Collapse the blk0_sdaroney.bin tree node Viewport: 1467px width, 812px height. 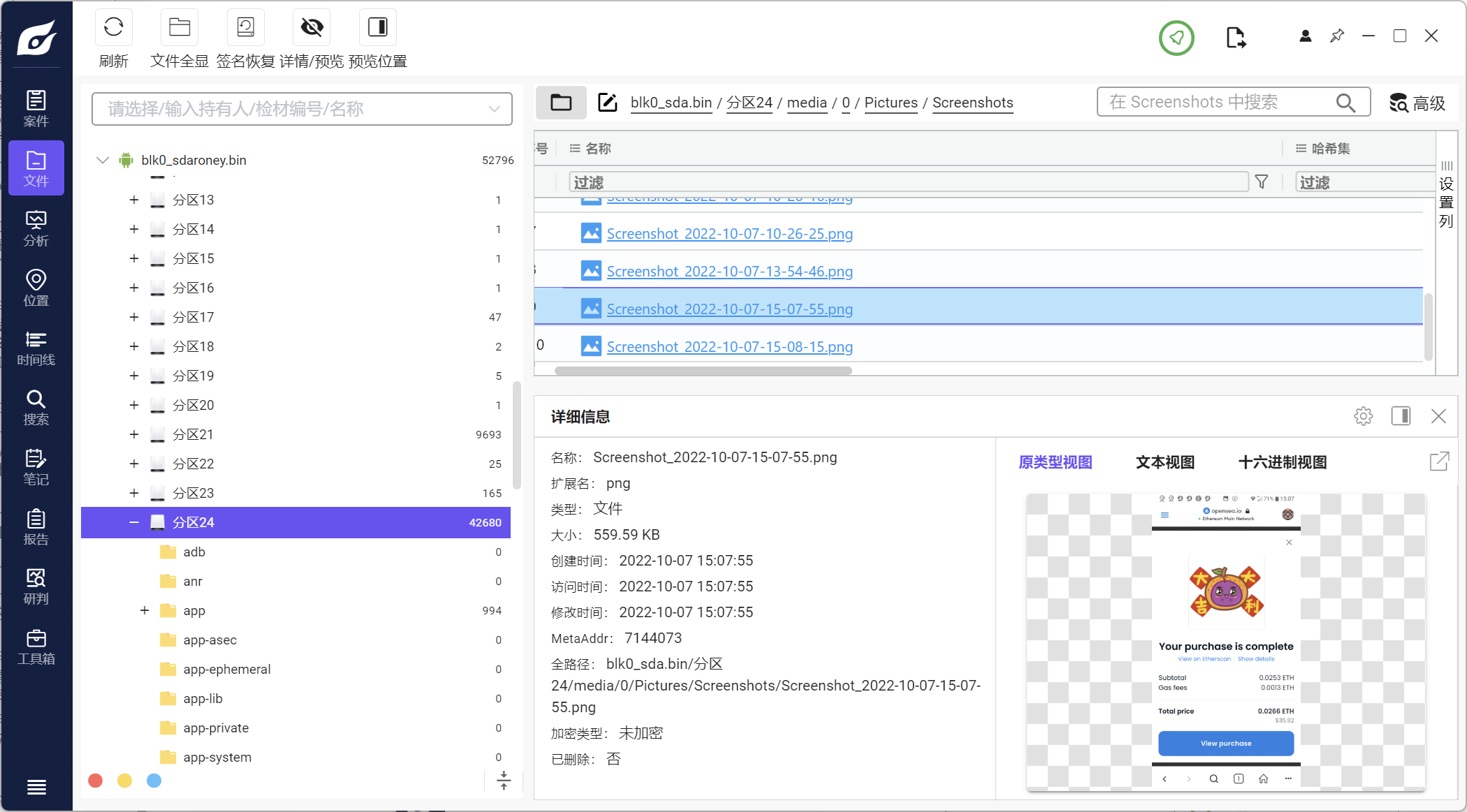pos(103,160)
